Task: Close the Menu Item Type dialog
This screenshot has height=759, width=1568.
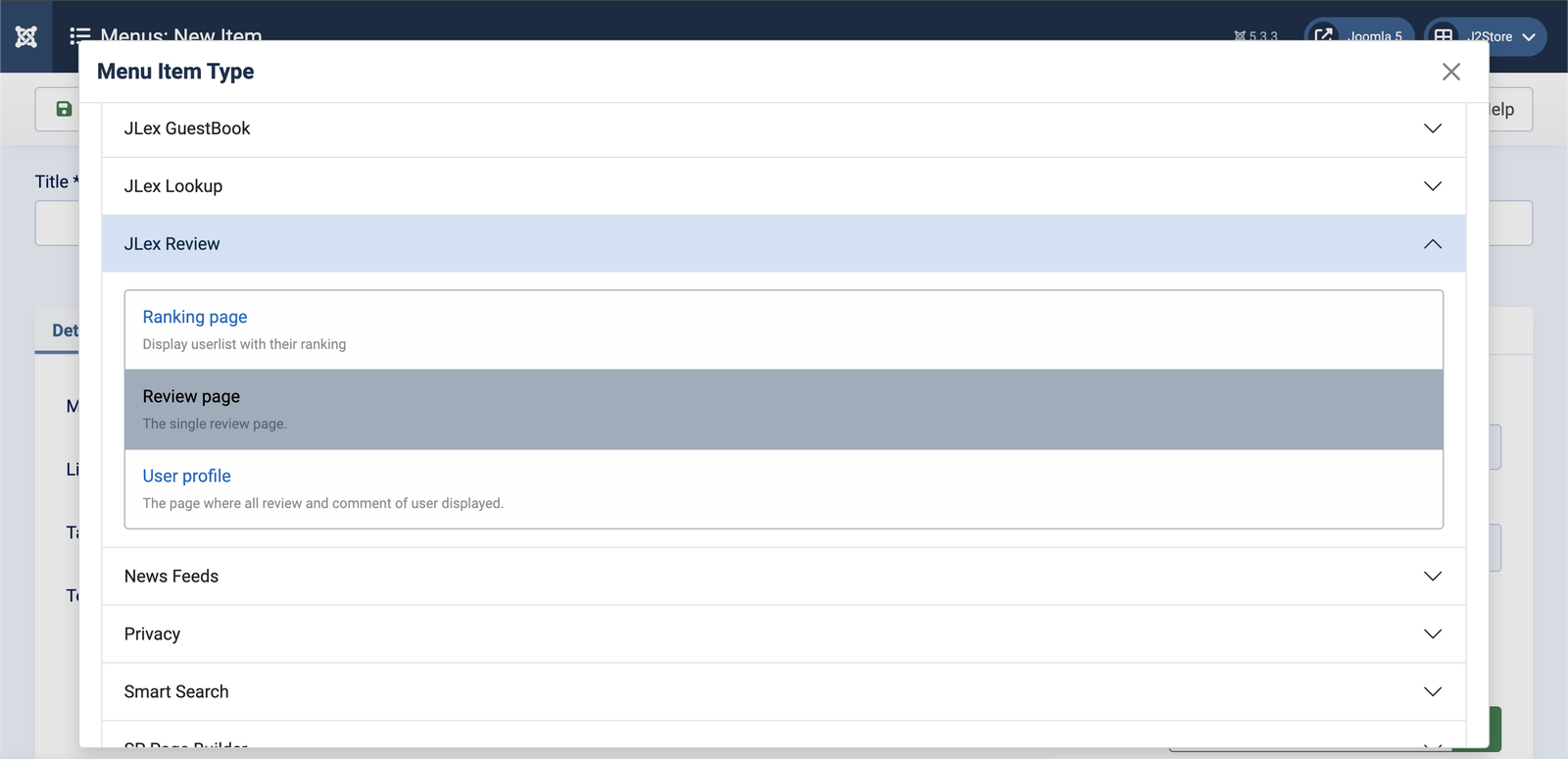Action: [1451, 72]
